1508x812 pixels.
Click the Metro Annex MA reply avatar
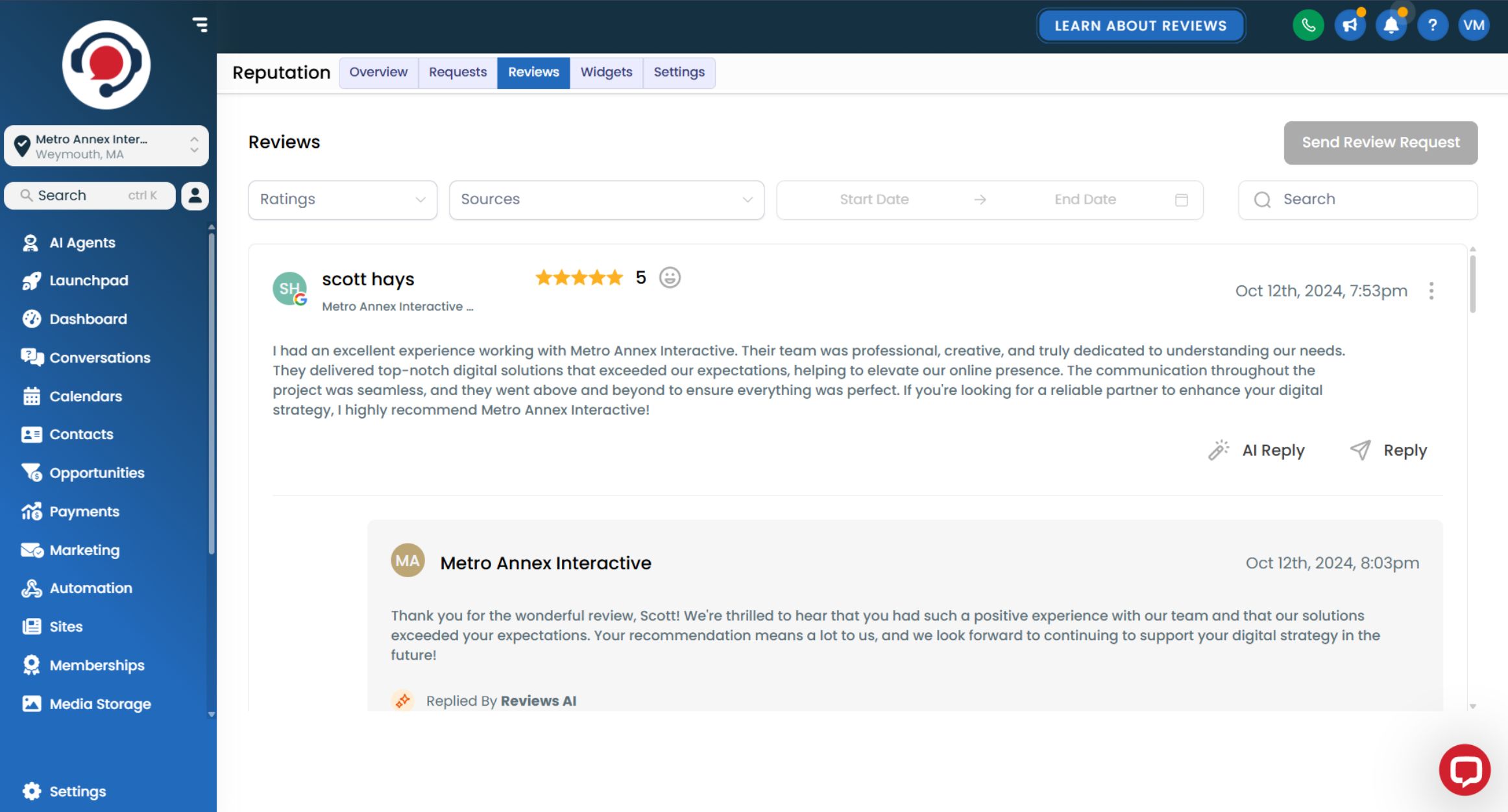[407, 560]
